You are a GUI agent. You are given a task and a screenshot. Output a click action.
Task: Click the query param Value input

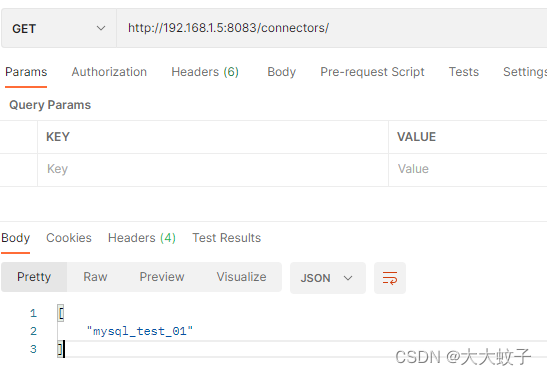pos(468,169)
